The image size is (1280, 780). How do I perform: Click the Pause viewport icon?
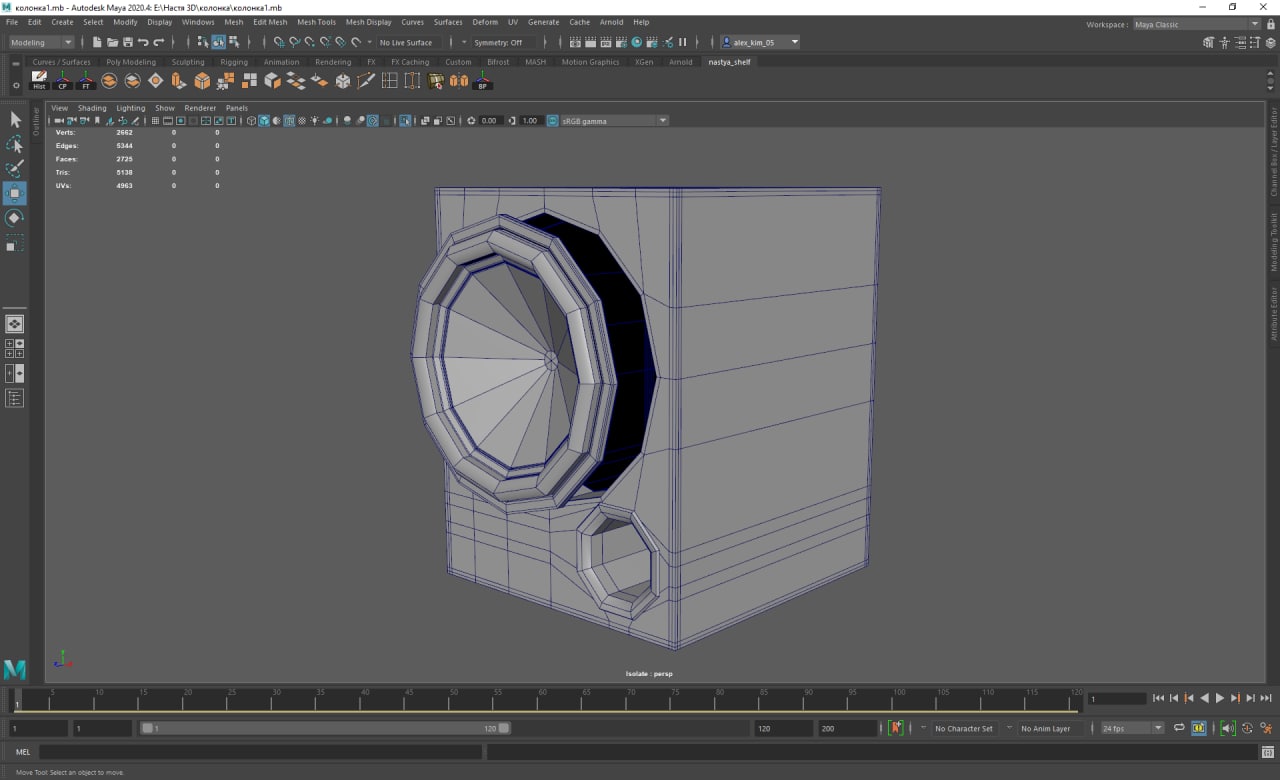point(683,42)
